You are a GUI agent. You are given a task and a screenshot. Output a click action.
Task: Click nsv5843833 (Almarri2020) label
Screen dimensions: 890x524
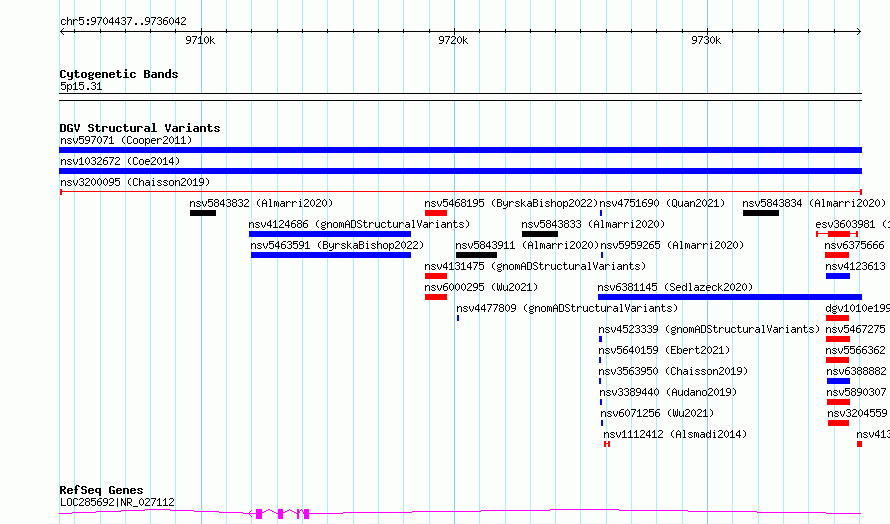[593, 224]
